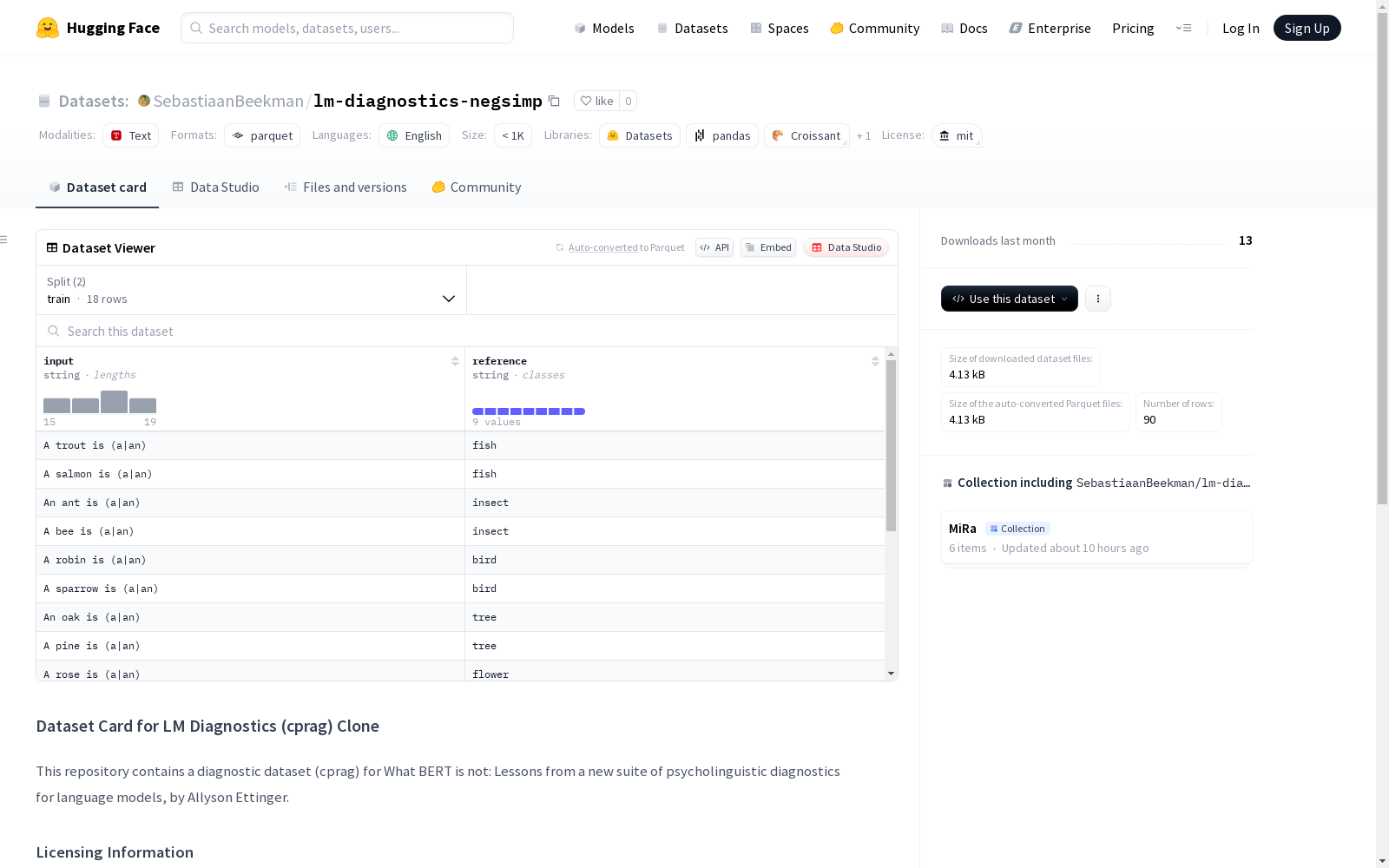Select the 'A trout is (a|an)' cell
The image size is (1389, 868).
pyautogui.click(x=250, y=445)
